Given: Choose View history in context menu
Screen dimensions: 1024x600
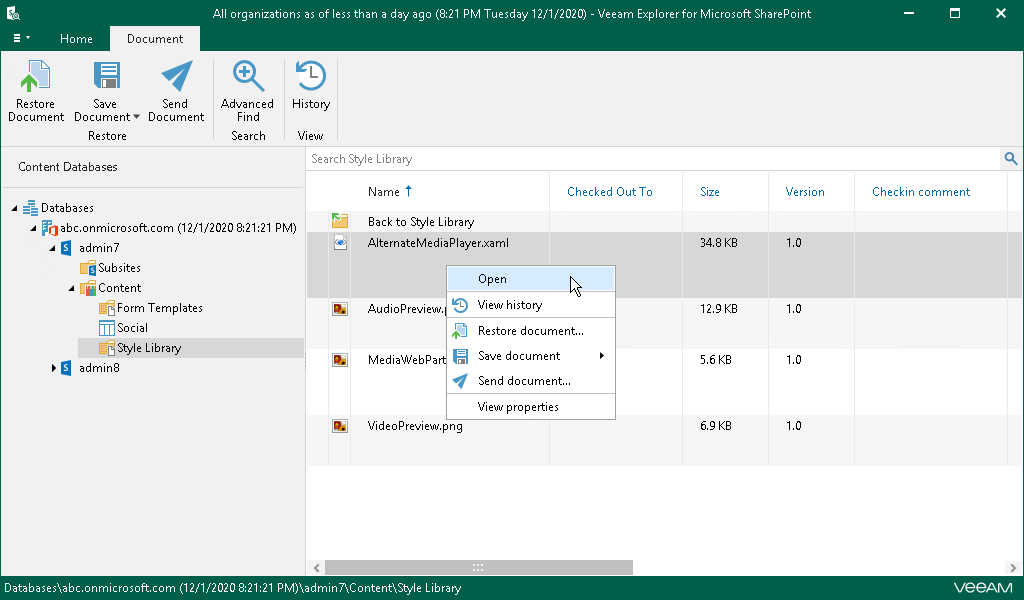Looking at the screenshot, I should 530,305.
